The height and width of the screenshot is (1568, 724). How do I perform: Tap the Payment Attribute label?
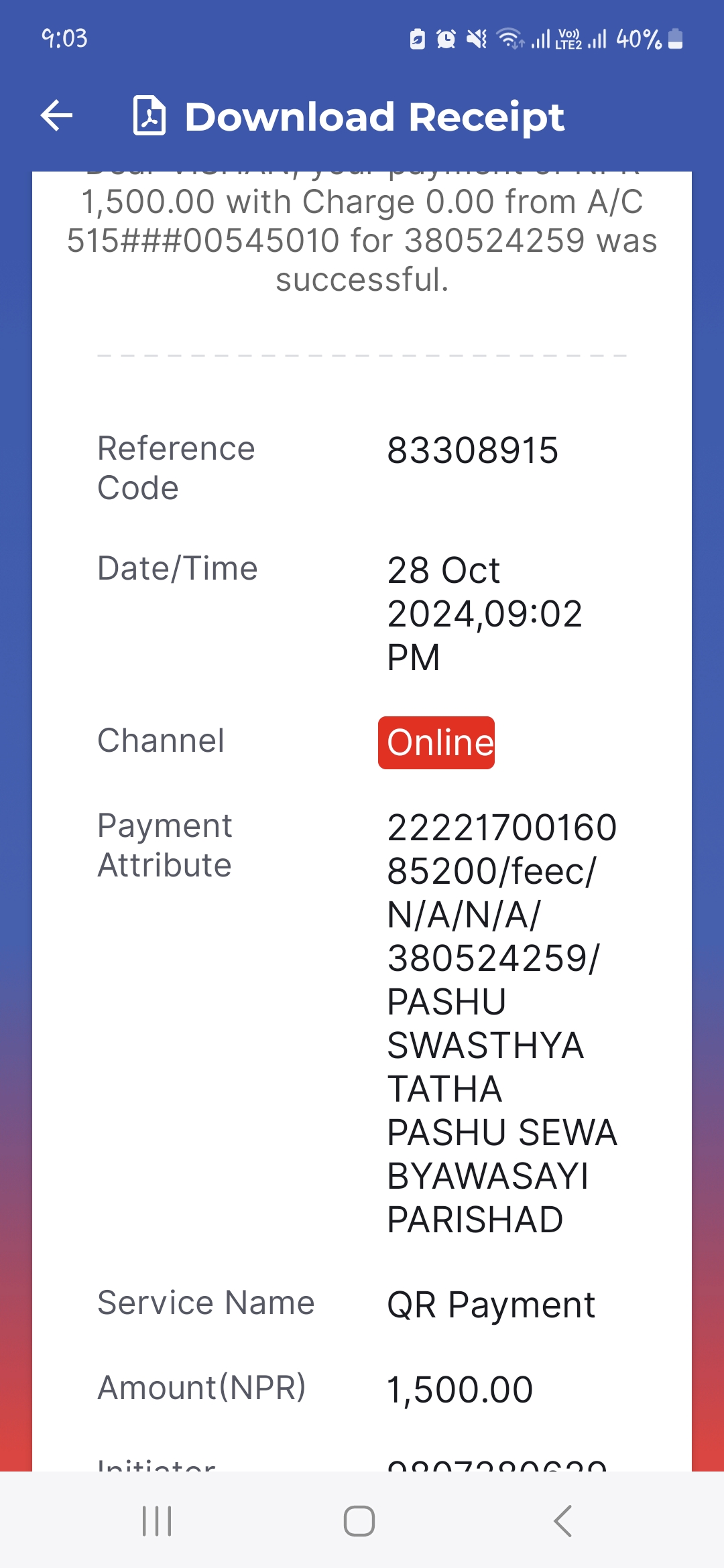[165, 845]
